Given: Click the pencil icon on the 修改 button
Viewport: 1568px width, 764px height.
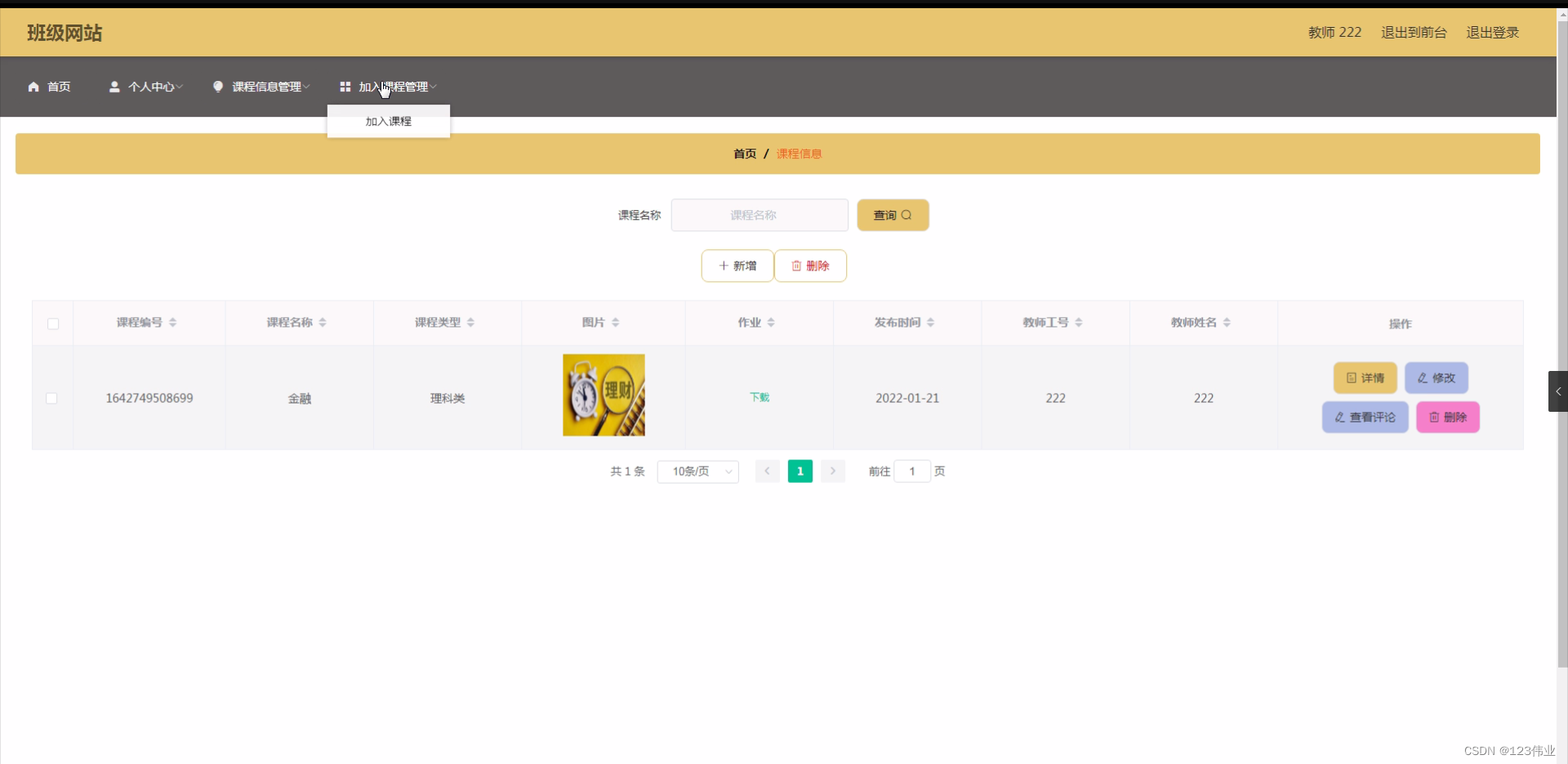Looking at the screenshot, I should (1422, 378).
